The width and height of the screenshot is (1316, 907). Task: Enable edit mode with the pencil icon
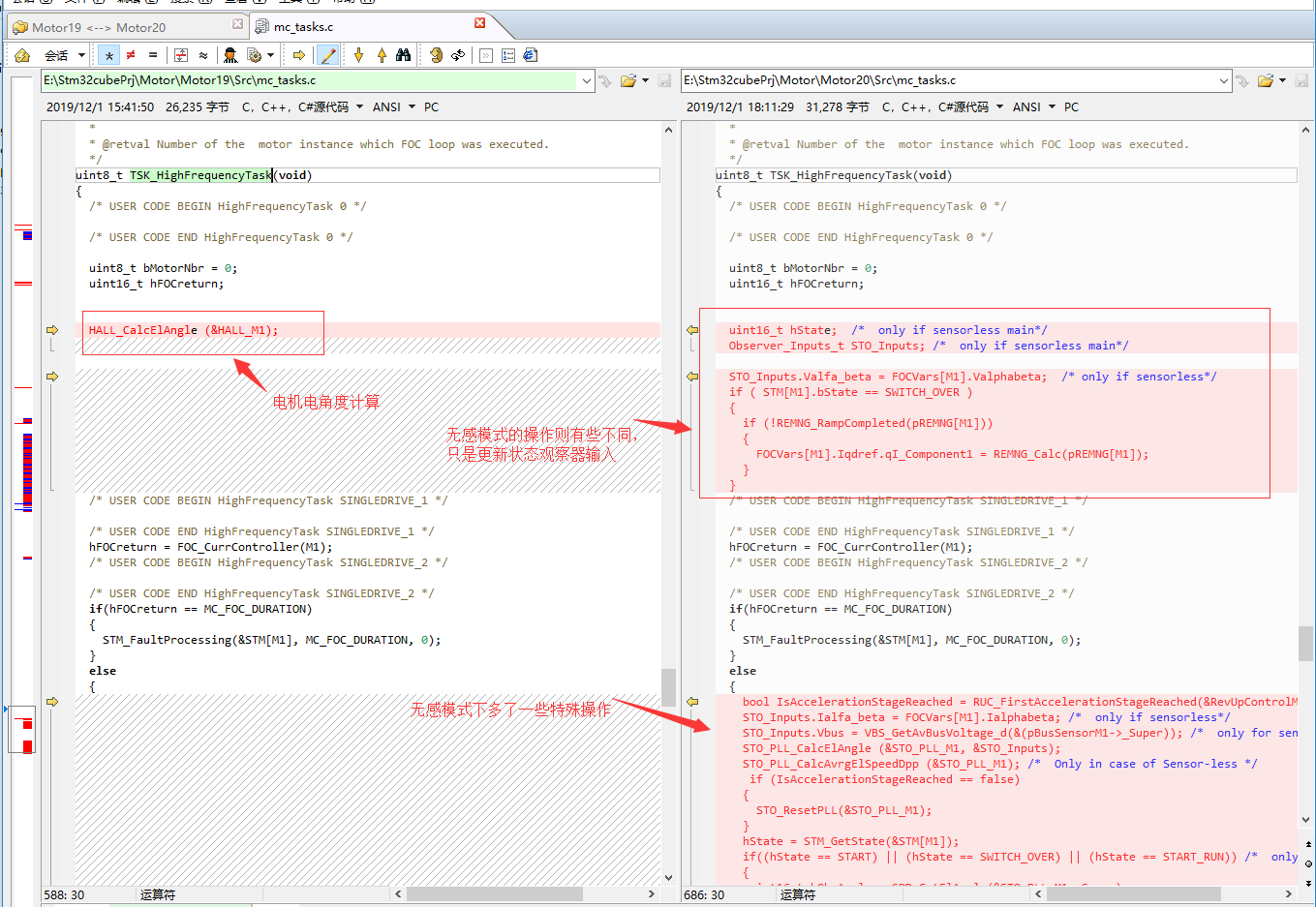tap(327, 55)
